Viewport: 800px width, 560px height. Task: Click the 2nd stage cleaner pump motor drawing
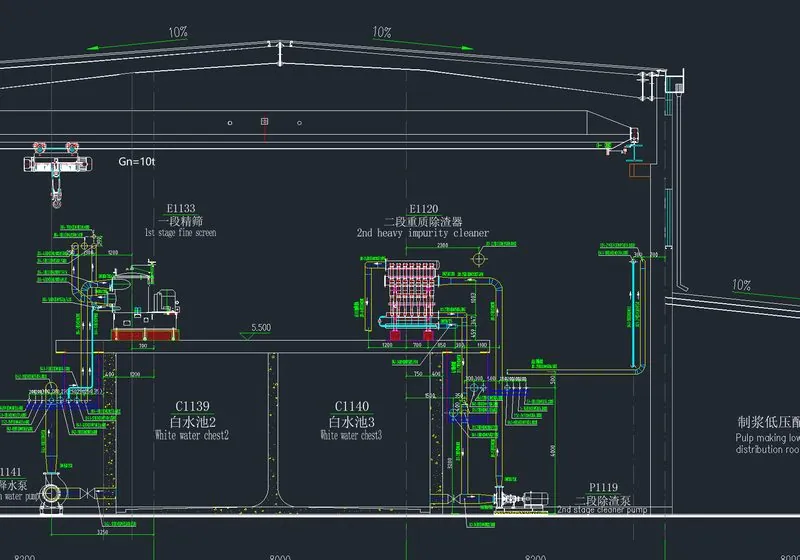535,498
